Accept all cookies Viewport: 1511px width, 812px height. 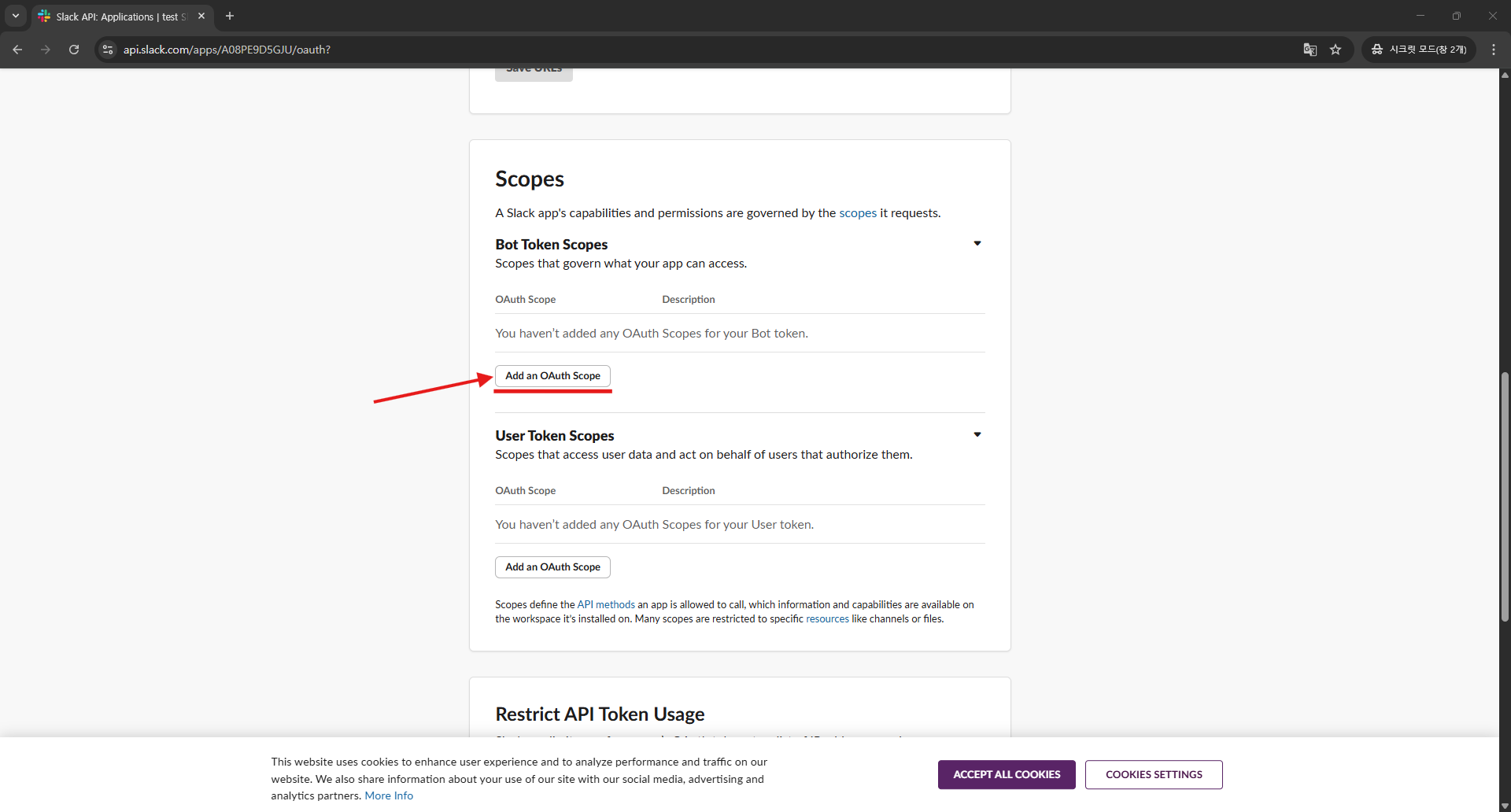point(1007,775)
